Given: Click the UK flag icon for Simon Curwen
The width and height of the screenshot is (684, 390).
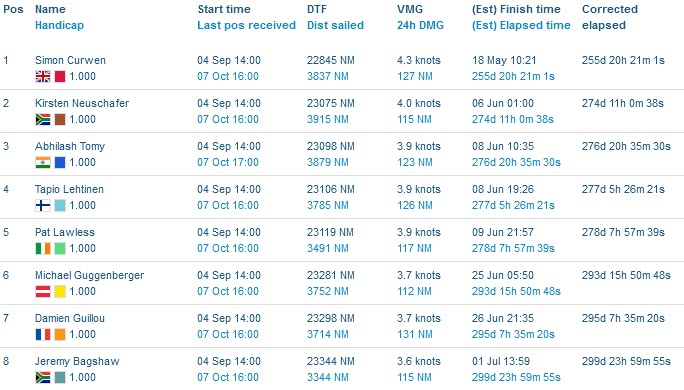Looking at the screenshot, I should pyautogui.click(x=43, y=76).
